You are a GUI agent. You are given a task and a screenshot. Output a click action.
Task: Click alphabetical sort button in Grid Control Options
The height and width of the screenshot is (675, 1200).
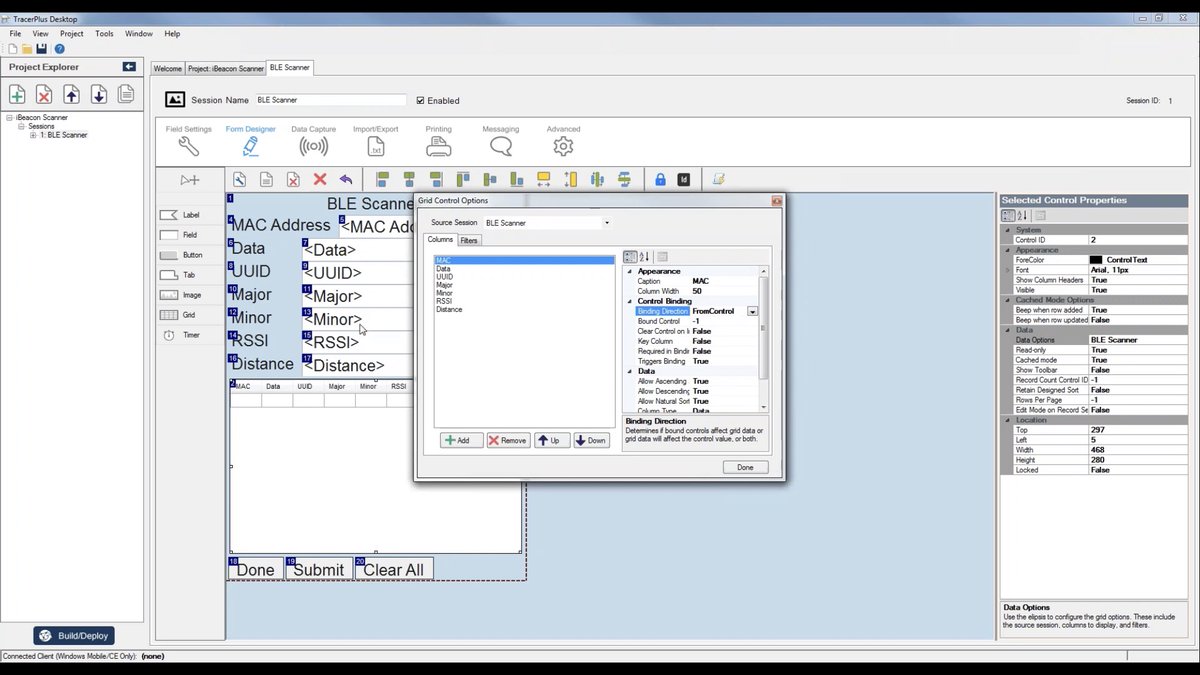[644, 257]
